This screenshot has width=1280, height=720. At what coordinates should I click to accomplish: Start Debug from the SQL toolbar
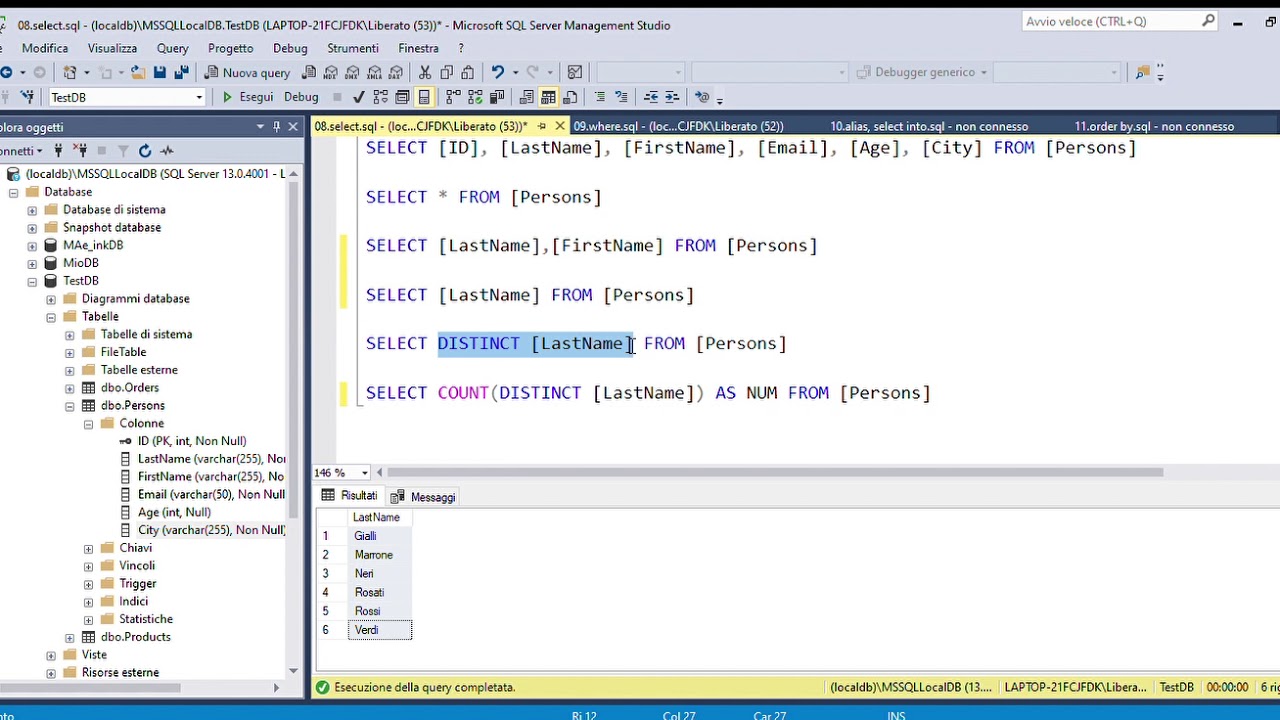pos(301,97)
